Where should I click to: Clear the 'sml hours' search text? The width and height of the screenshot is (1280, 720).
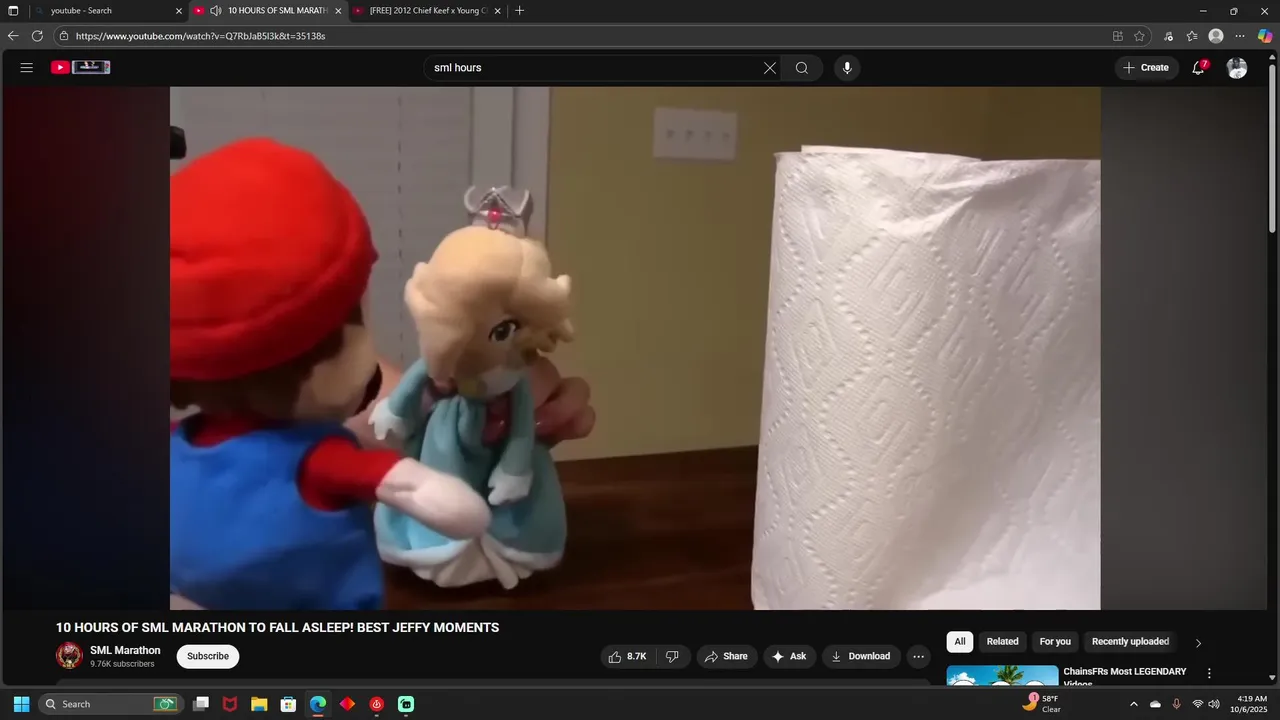[x=770, y=68]
